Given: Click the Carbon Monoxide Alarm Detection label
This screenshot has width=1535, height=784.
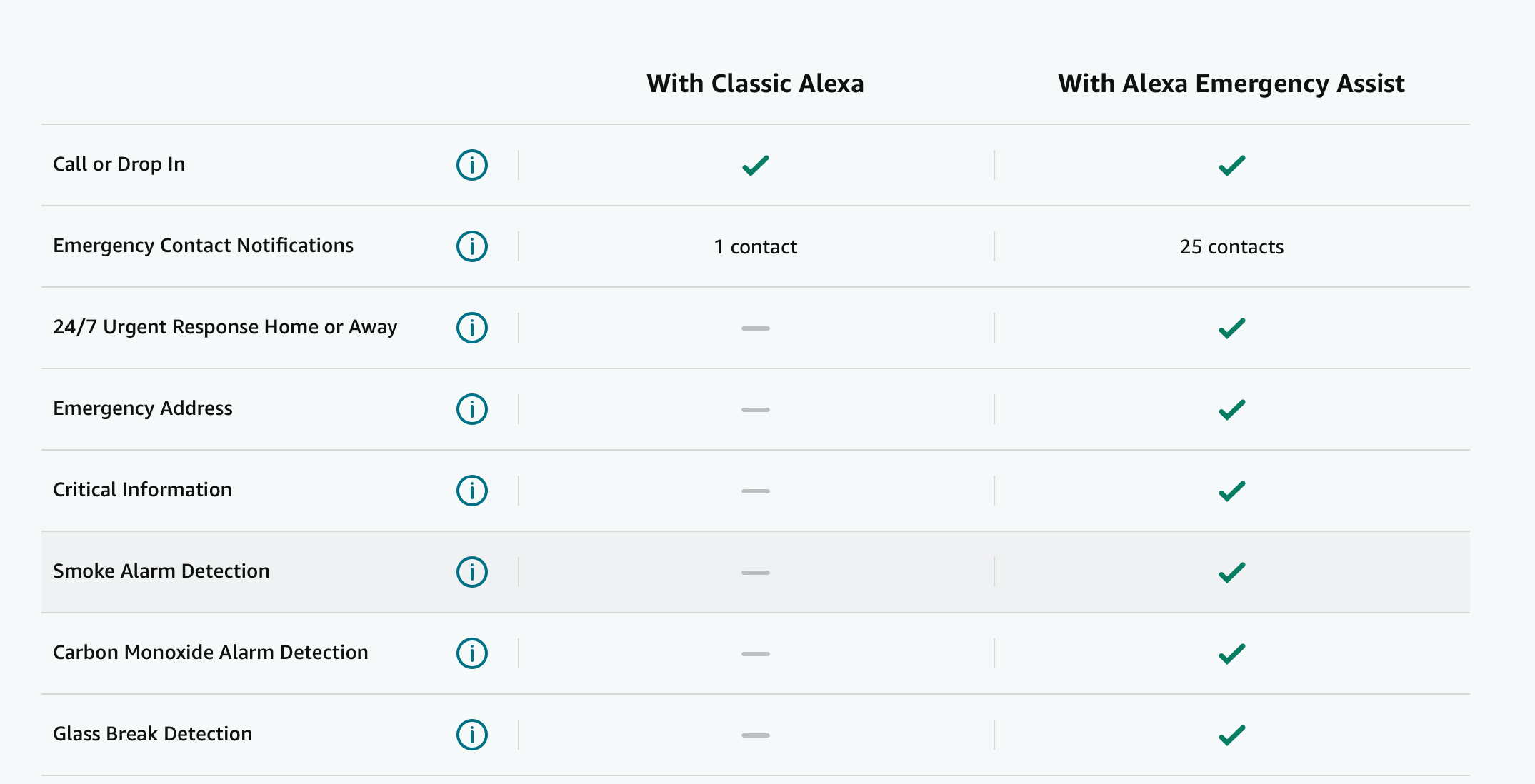Looking at the screenshot, I should pyautogui.click(x=211, y=653).
